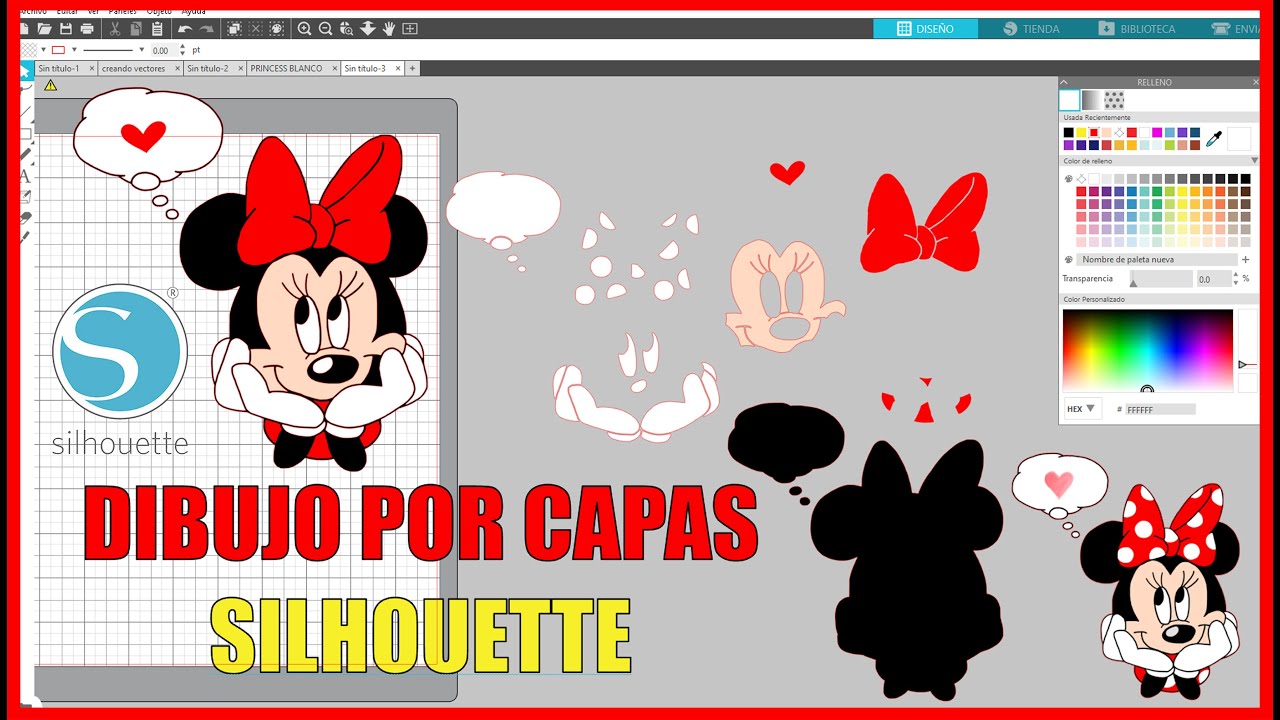Click the custom color spectrum picker
The image size is (1280, 720).
(1147, 351)
